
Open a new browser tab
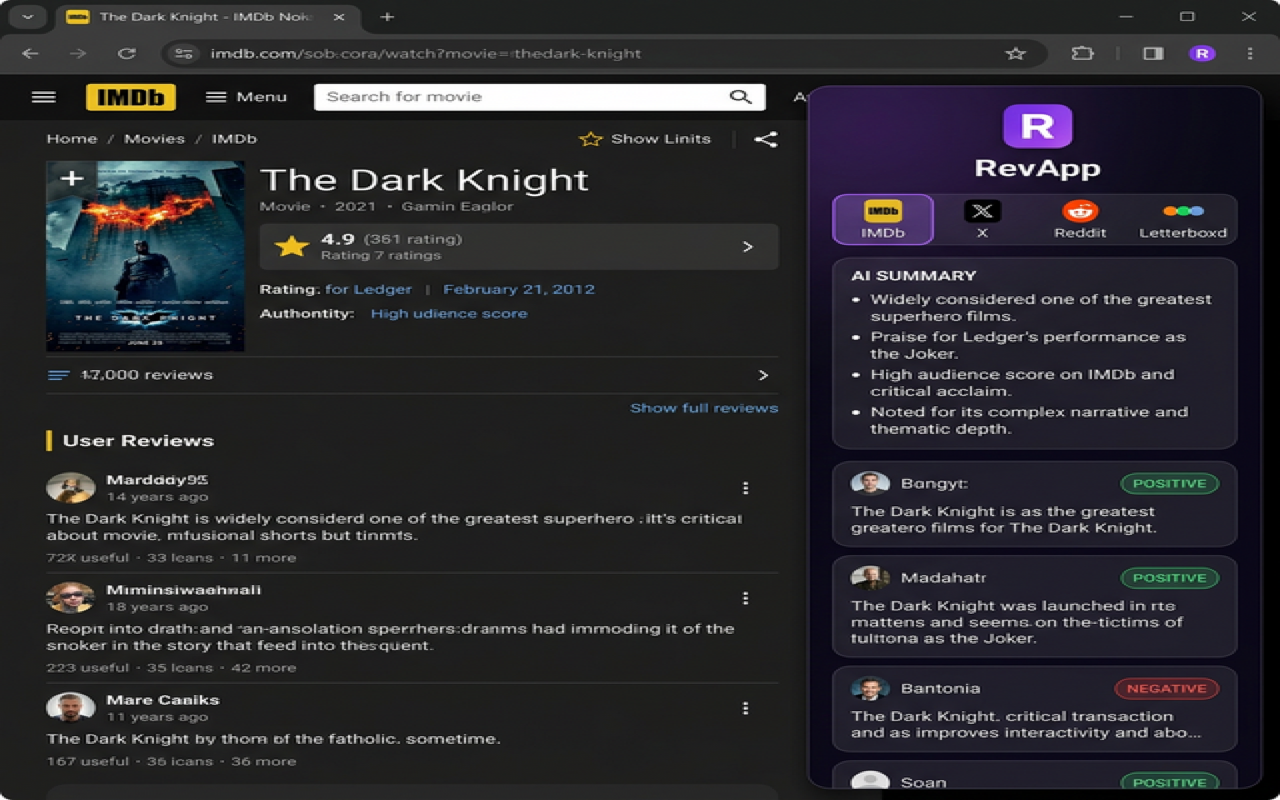[x=387, y=17]
